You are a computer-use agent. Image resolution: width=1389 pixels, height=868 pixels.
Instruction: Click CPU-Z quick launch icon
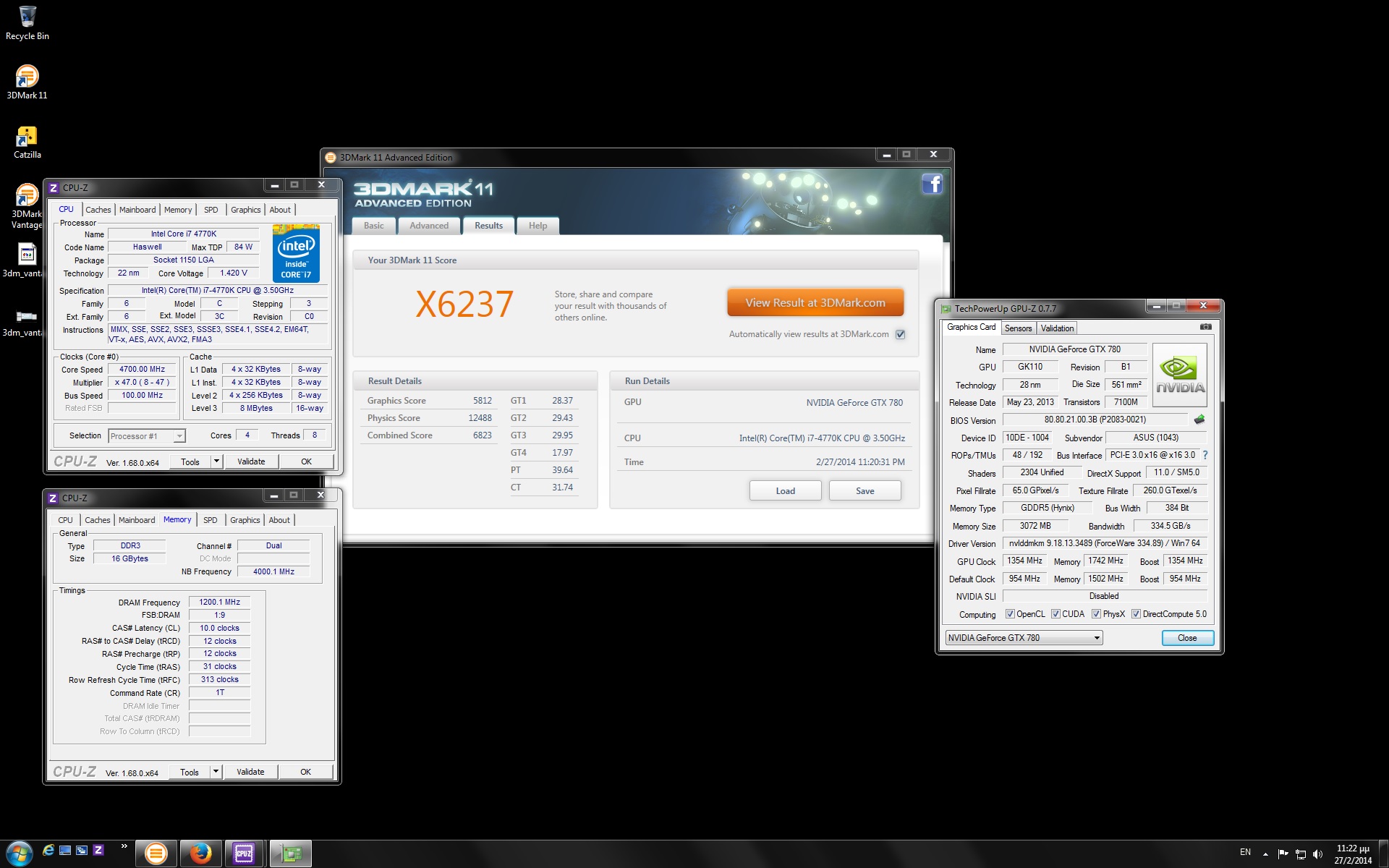click(98, 850)
